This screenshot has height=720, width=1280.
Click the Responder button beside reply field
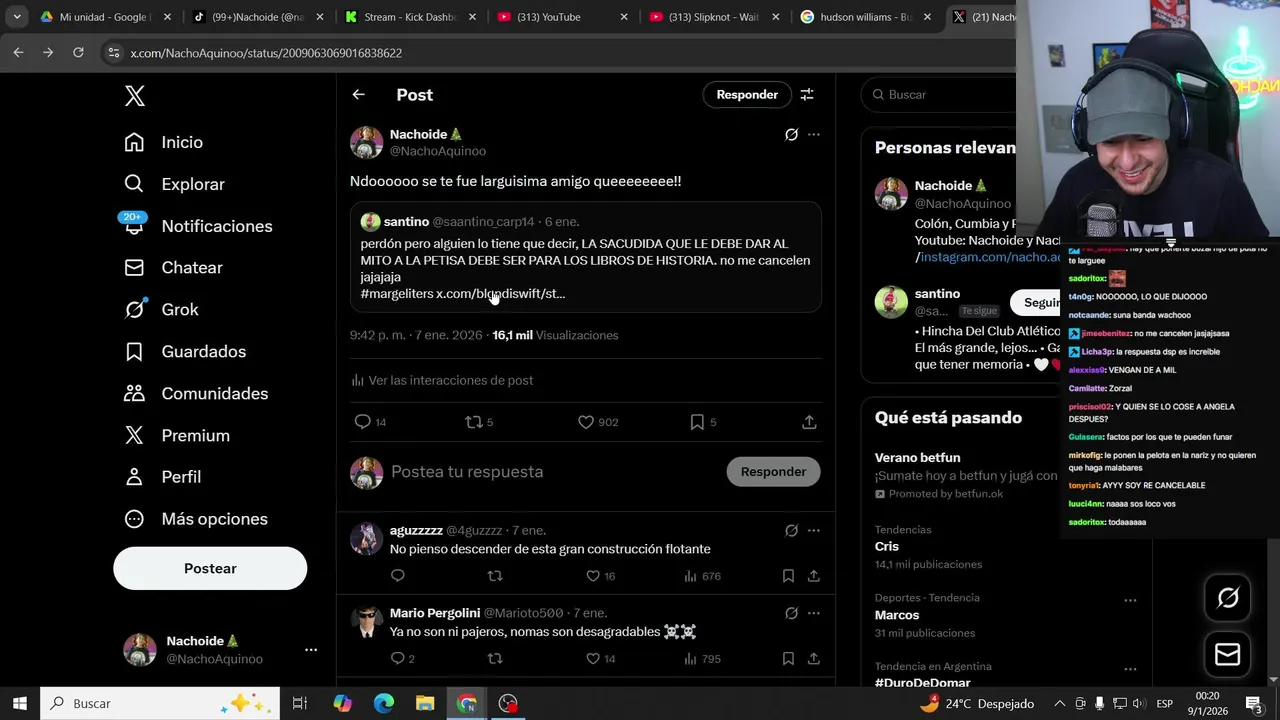[x=773, y=472]
